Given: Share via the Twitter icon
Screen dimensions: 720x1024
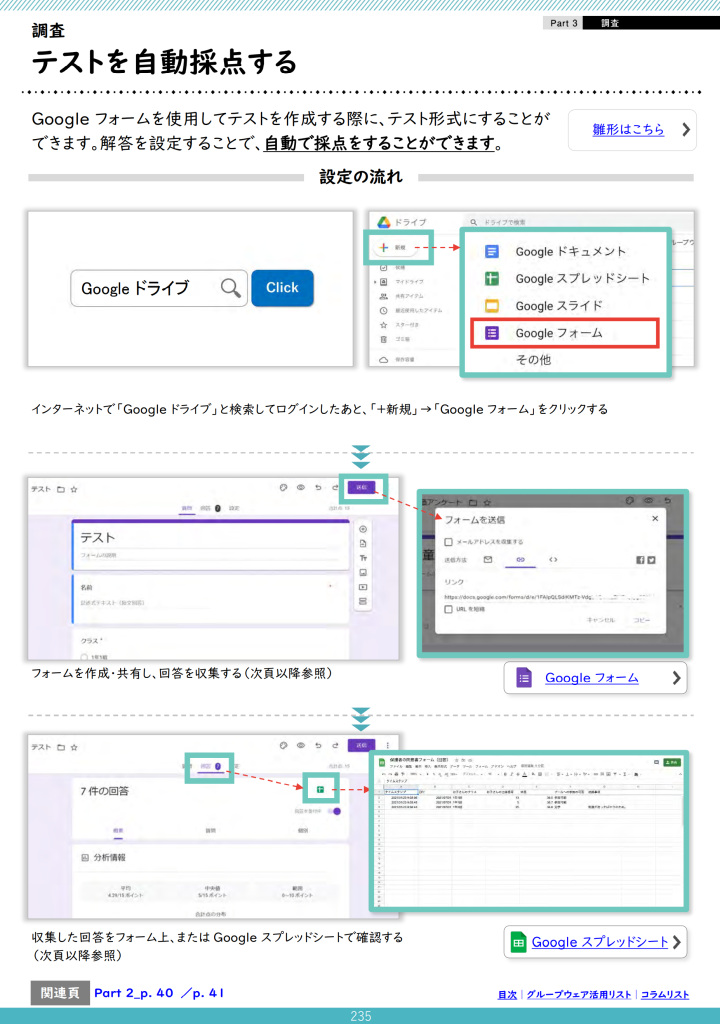Looking at the screenshot, I should coord(651,560).
